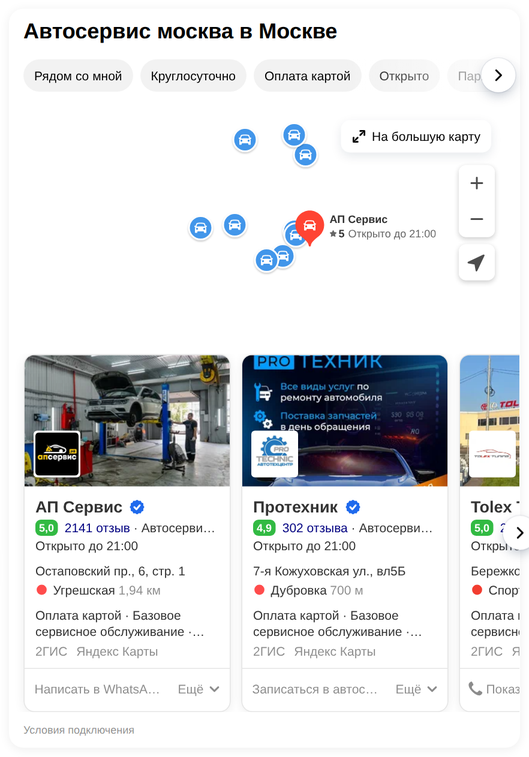This screenshot has height=757, width=529.
Task: Click the 'Угрешская' metro station
Action: pos(84,590)
